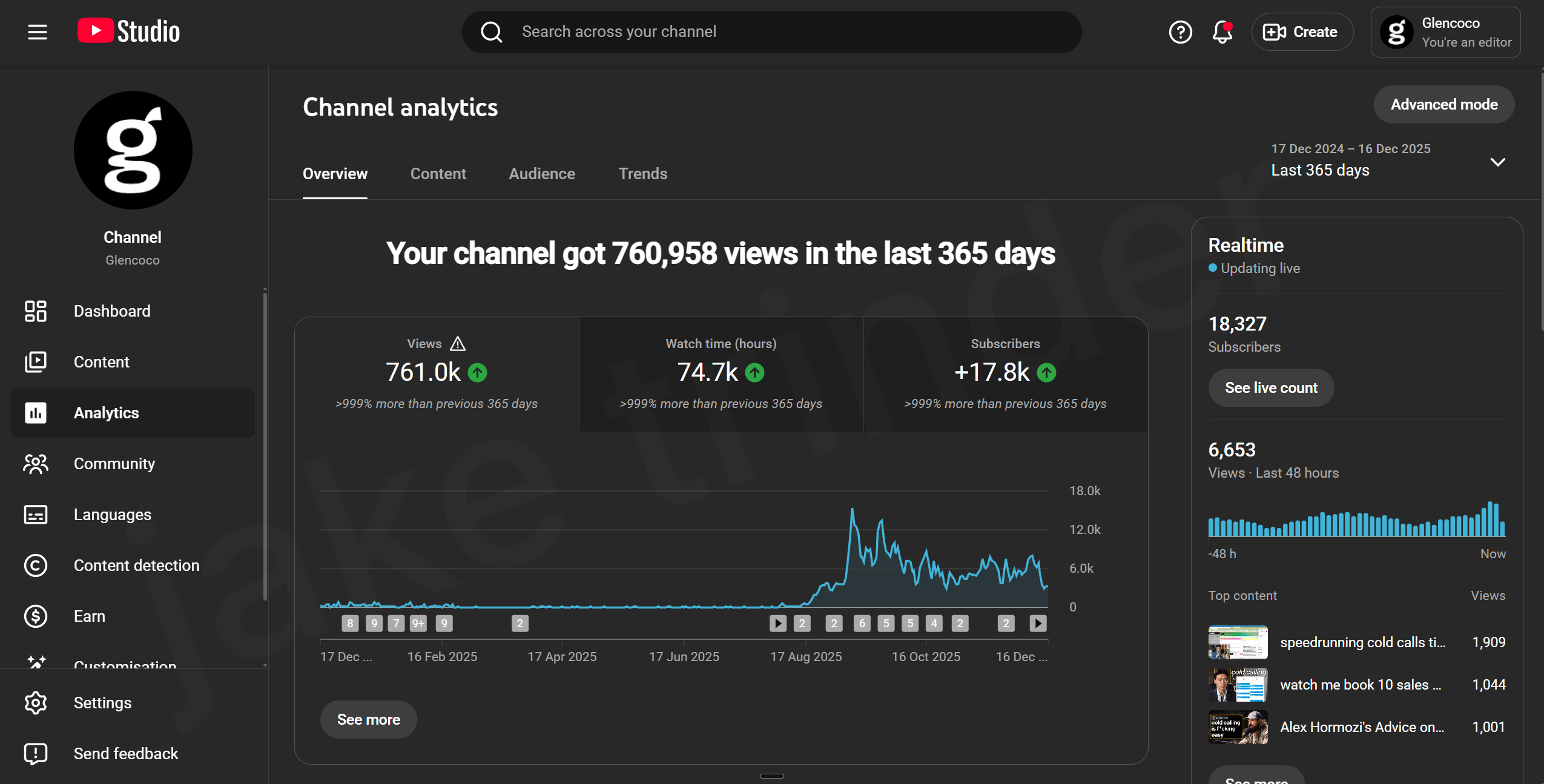The image size is (1544, 784).
Task: Open the Trends tab
Action: 642,174
